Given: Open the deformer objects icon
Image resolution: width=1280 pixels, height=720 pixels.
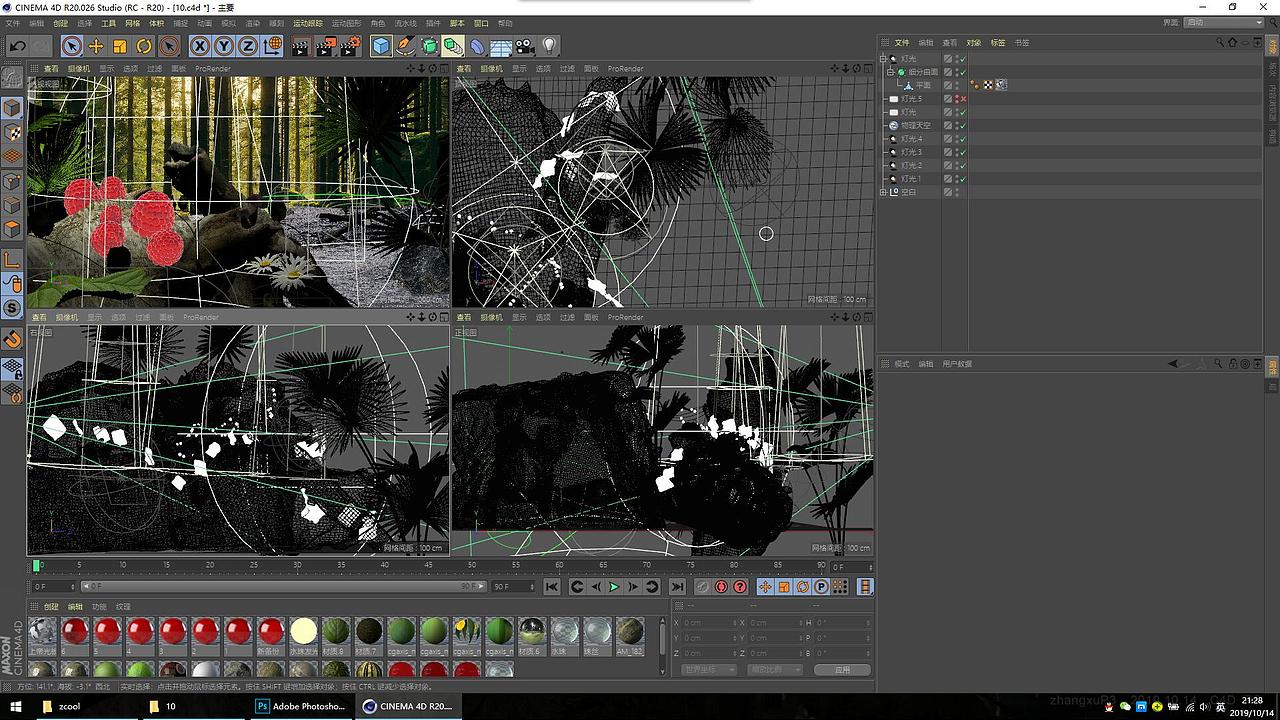Looking at the screenshot, I should click(x=477, y=46).
